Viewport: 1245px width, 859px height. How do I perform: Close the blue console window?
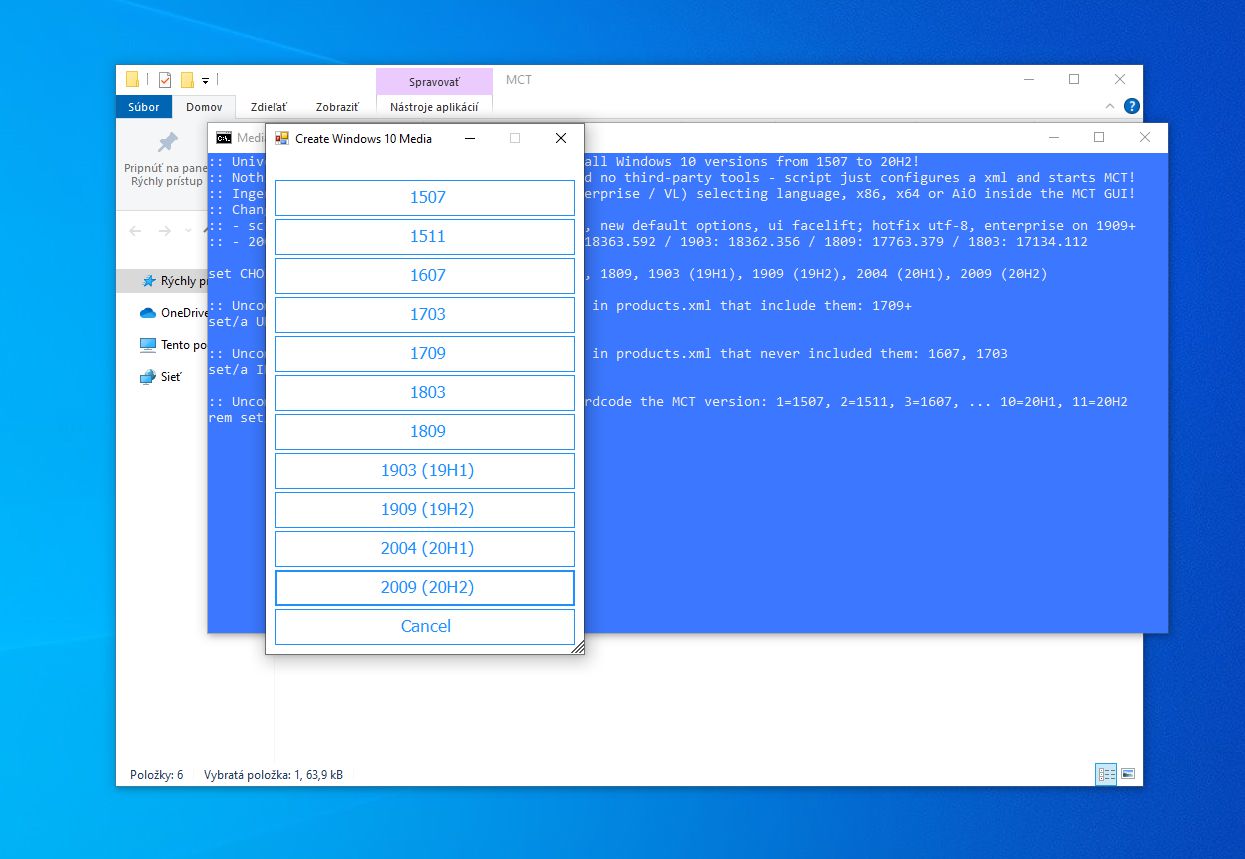click(x=1145, y=137)
